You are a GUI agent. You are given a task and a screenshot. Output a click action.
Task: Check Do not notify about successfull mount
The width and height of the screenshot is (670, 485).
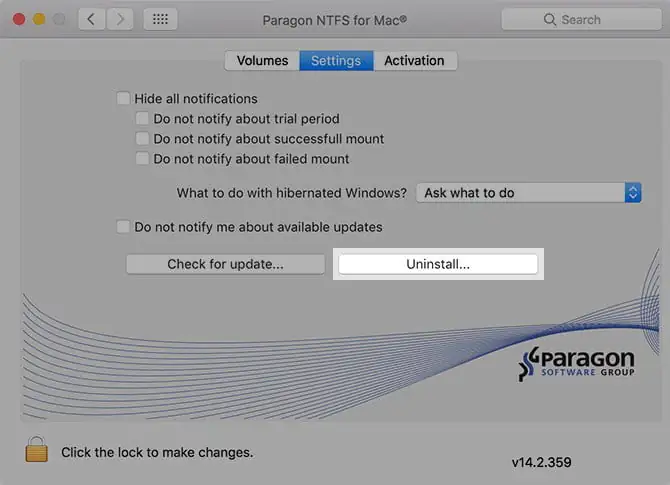point(142,138)
